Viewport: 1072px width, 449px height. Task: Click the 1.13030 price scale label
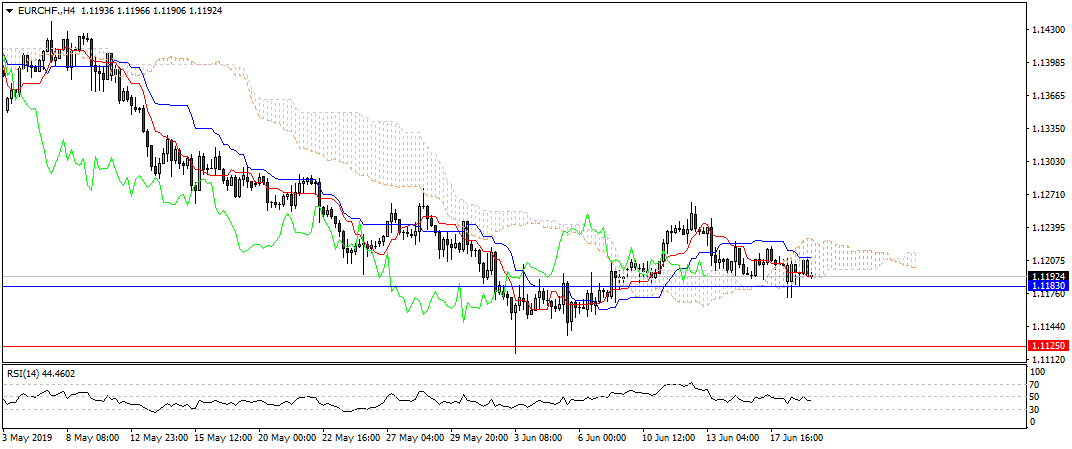pos(1047,162)
